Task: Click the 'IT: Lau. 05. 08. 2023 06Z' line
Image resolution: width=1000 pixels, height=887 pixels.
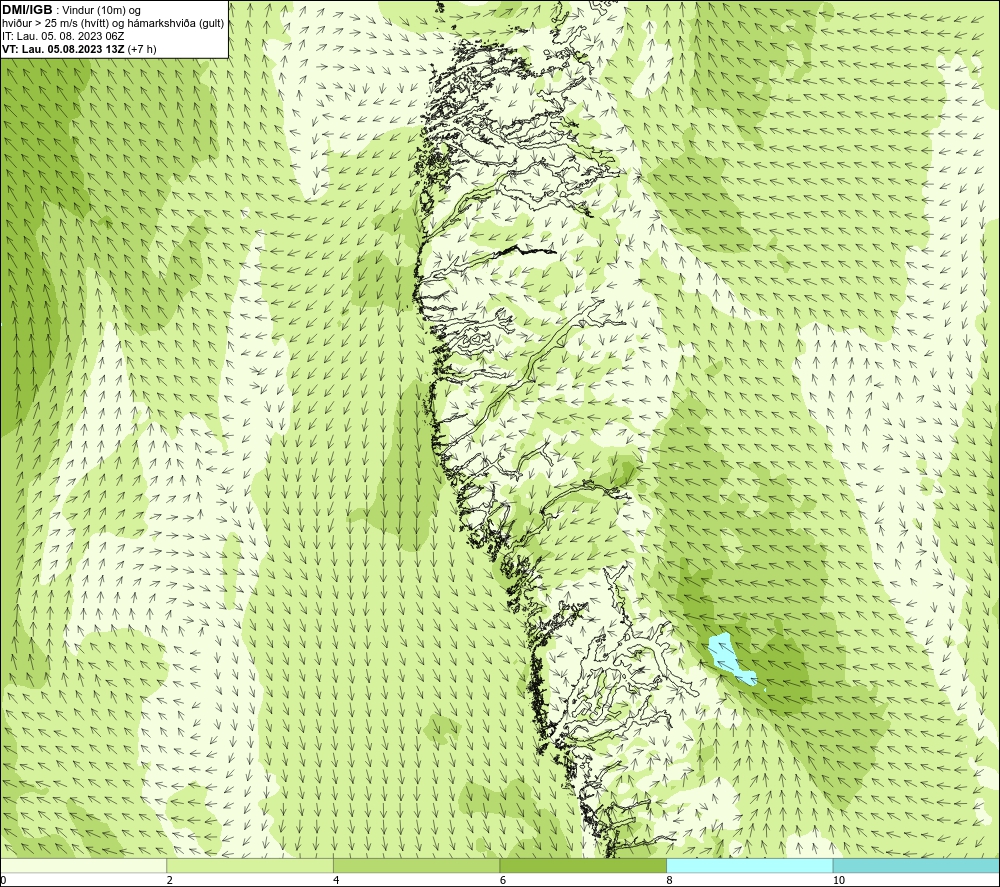Action: 63,36
